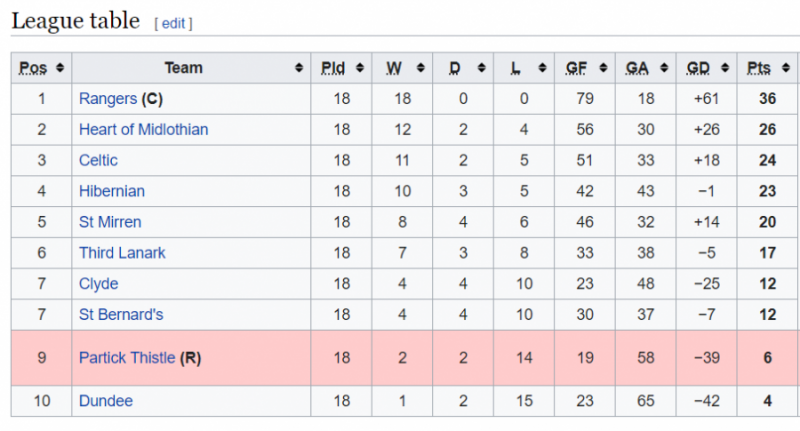Open St Mirren team page
Screen dimensions: 800x431
tap(110, 222)
